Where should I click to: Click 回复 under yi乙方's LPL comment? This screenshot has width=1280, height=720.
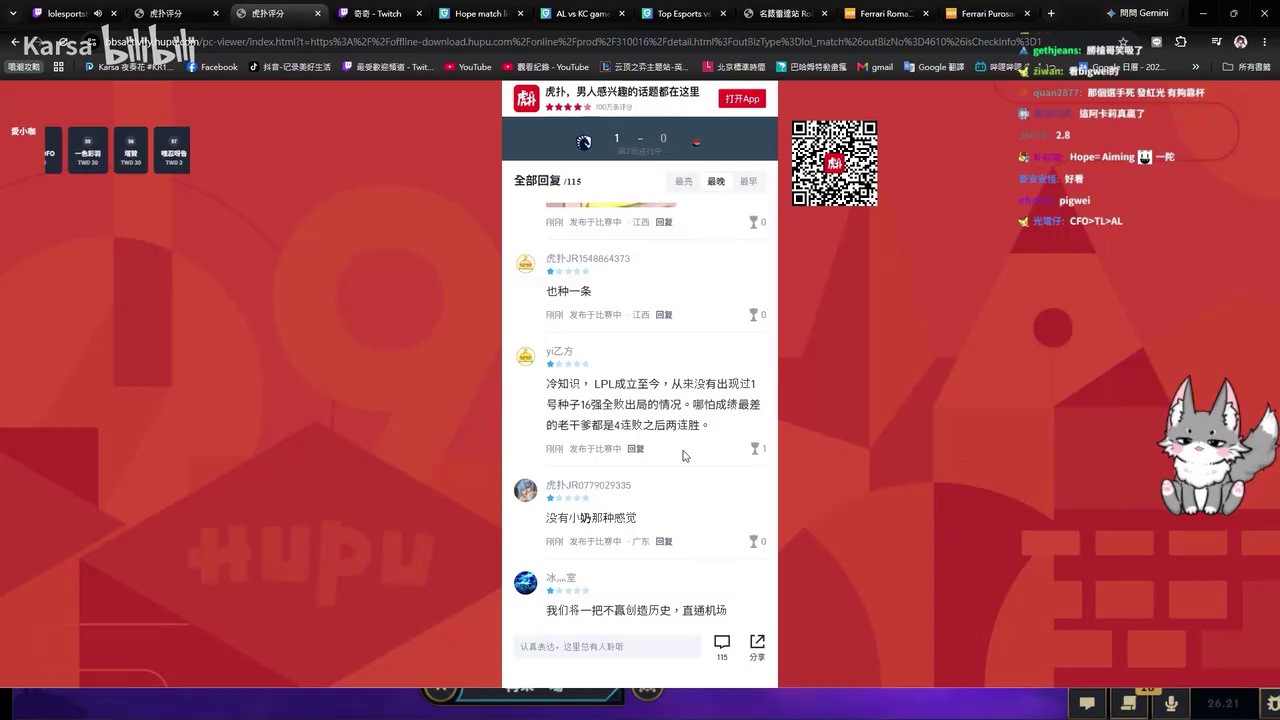click(635, 449)
